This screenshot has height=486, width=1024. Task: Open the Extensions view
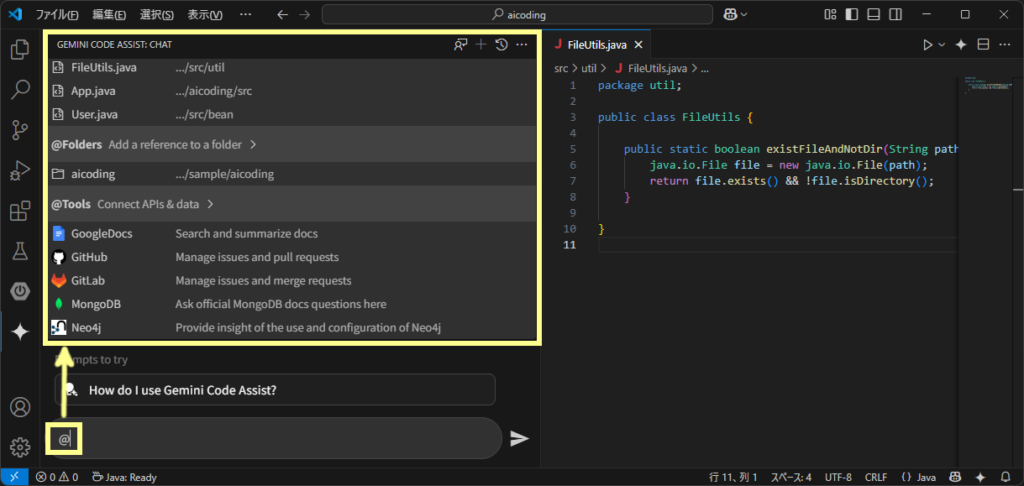coord(20,211)
